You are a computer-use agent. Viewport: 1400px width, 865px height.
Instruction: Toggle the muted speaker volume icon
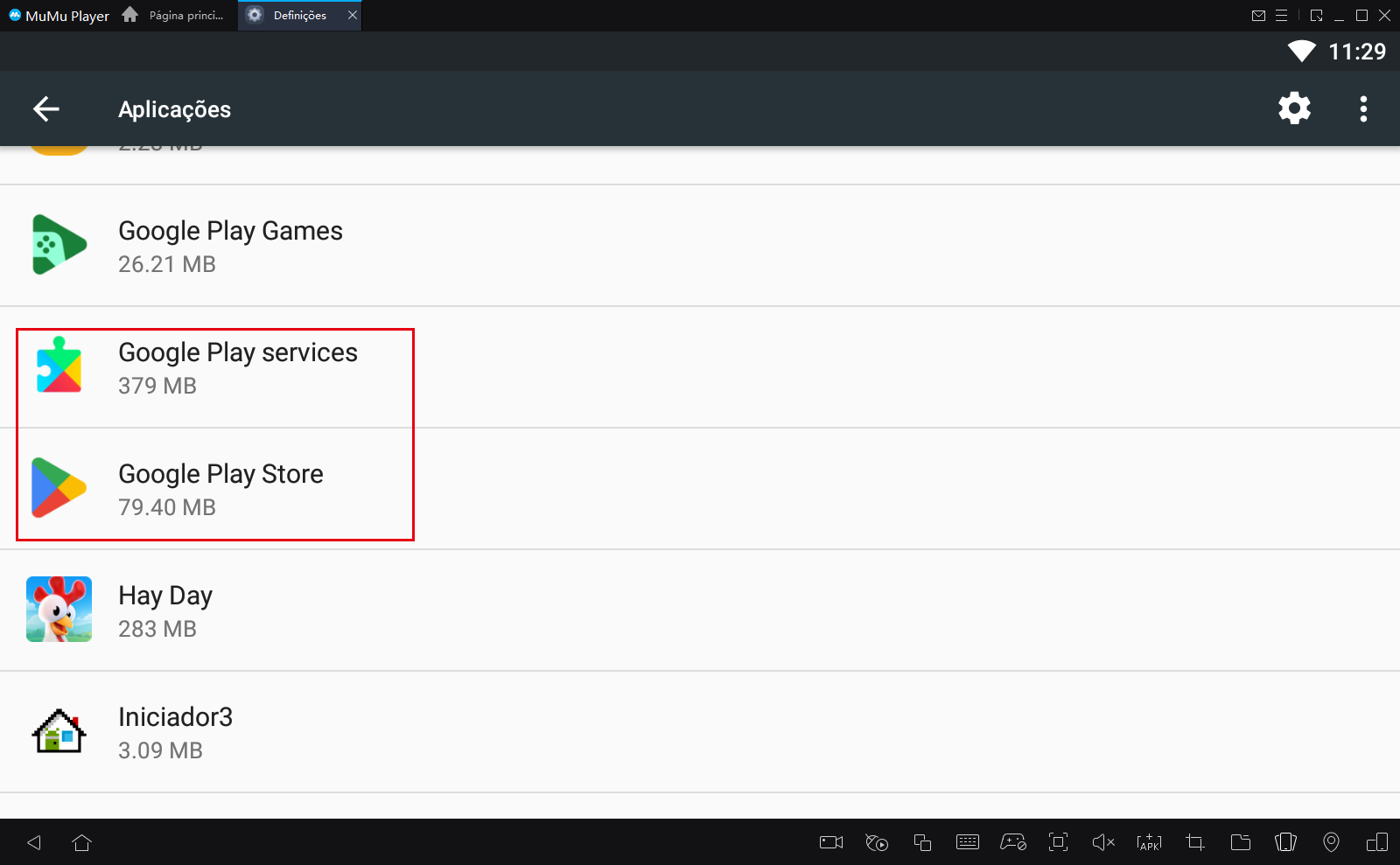[x=1104, y=842]
